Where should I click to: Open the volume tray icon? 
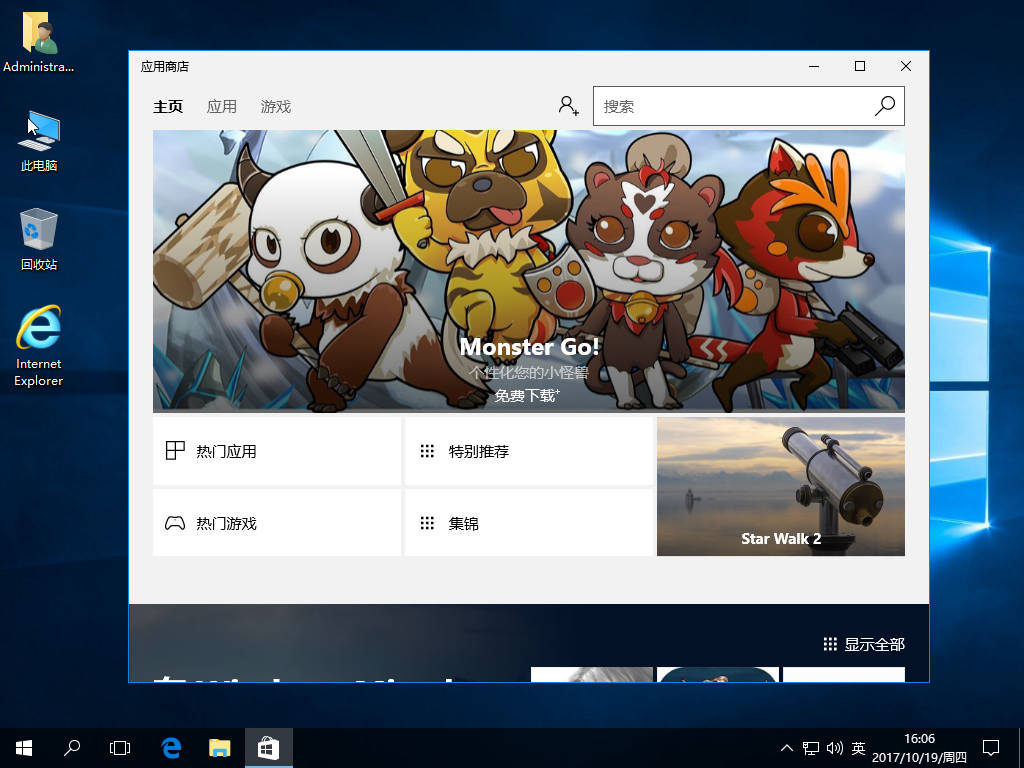(835, 748)
